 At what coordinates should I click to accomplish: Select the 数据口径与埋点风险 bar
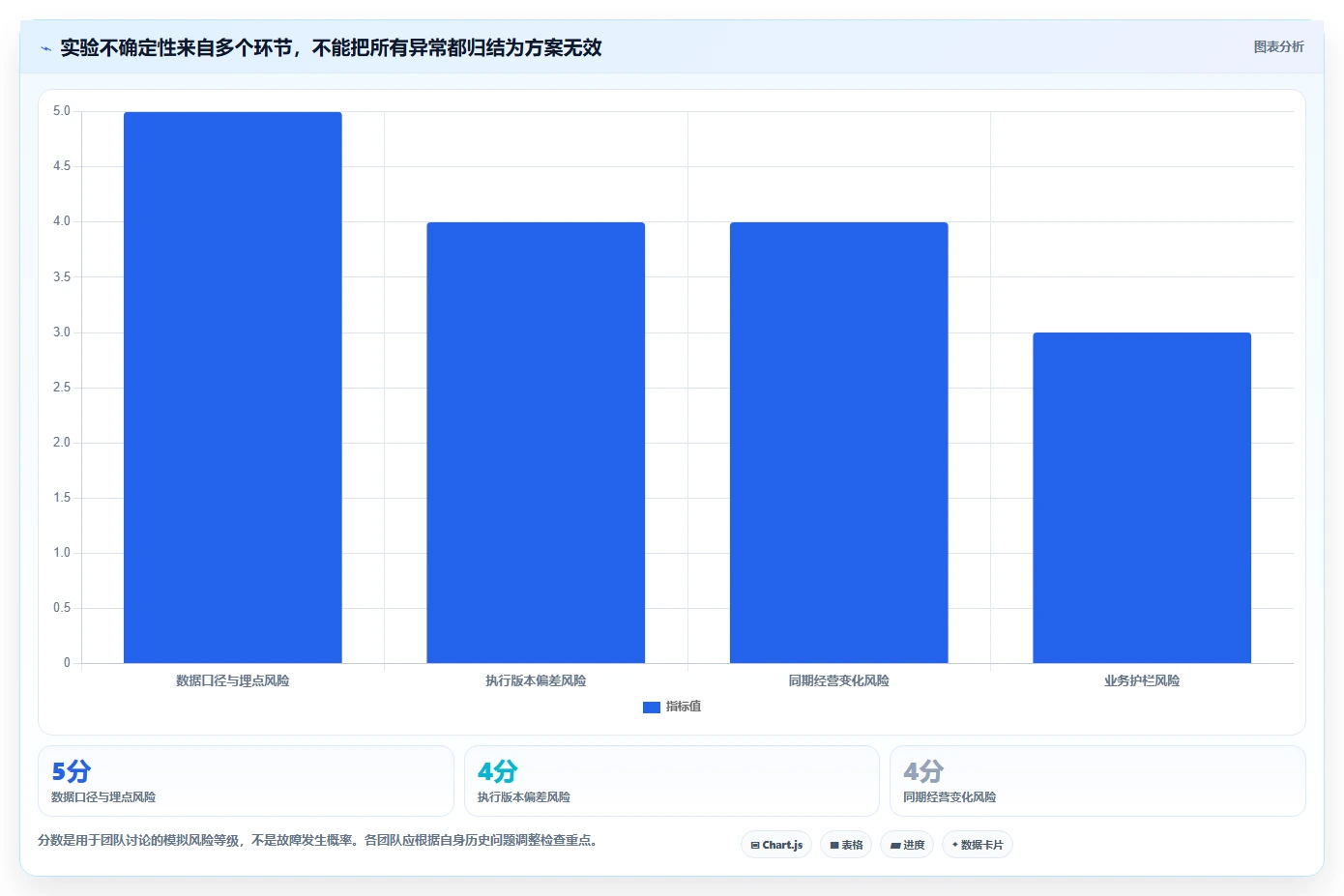(x=233, y=388)
